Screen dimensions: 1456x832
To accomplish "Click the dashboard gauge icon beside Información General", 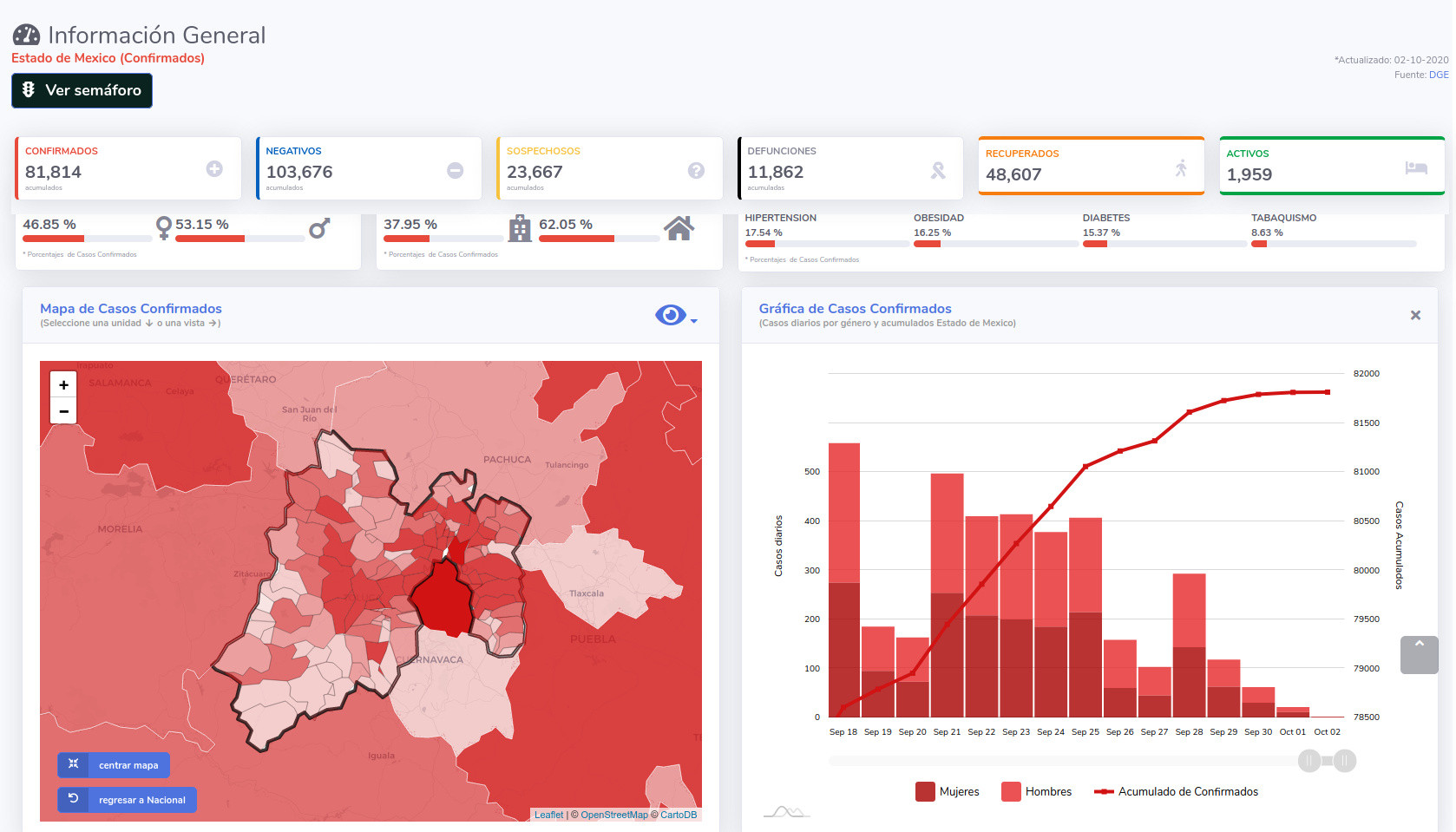I will click(26, 35).
